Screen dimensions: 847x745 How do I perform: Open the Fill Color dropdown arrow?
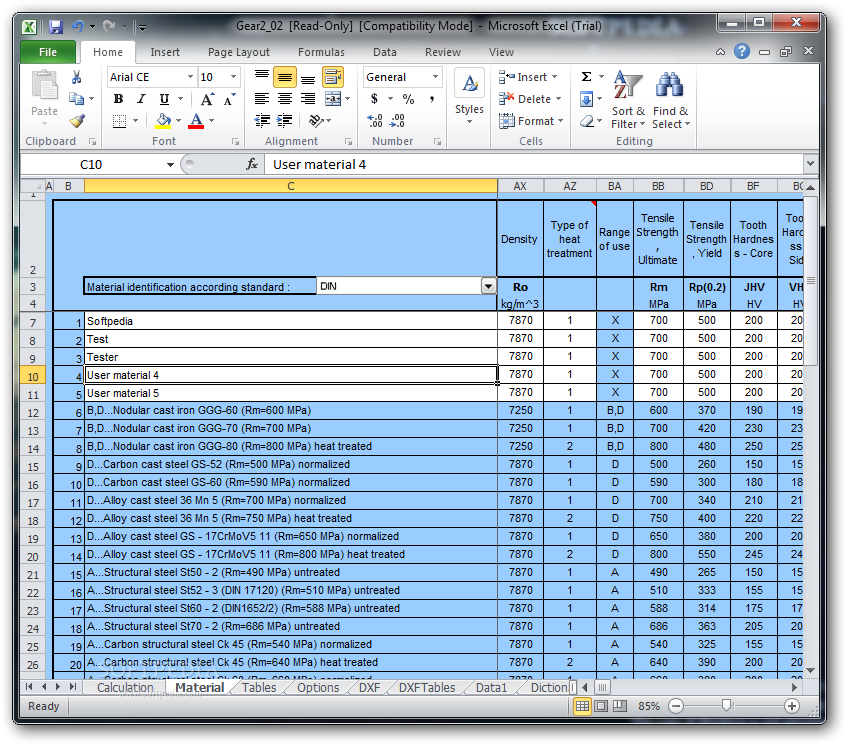(x=179, y=121)
